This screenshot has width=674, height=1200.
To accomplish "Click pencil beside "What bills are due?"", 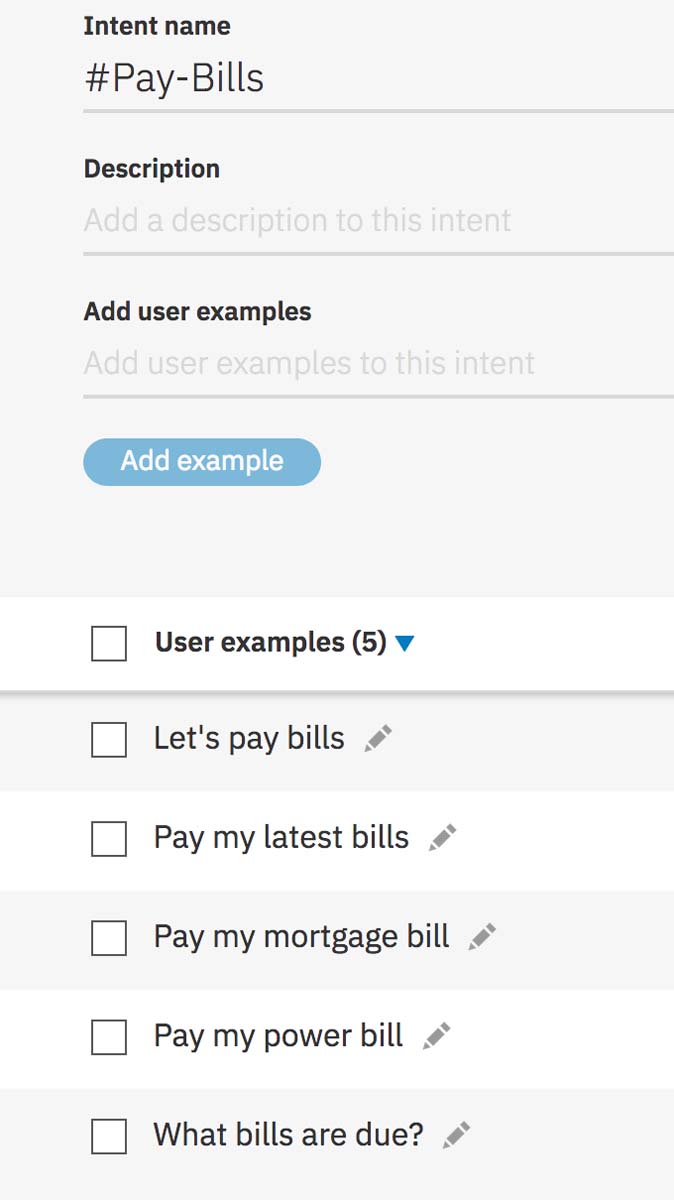I will pos(456,1135).
